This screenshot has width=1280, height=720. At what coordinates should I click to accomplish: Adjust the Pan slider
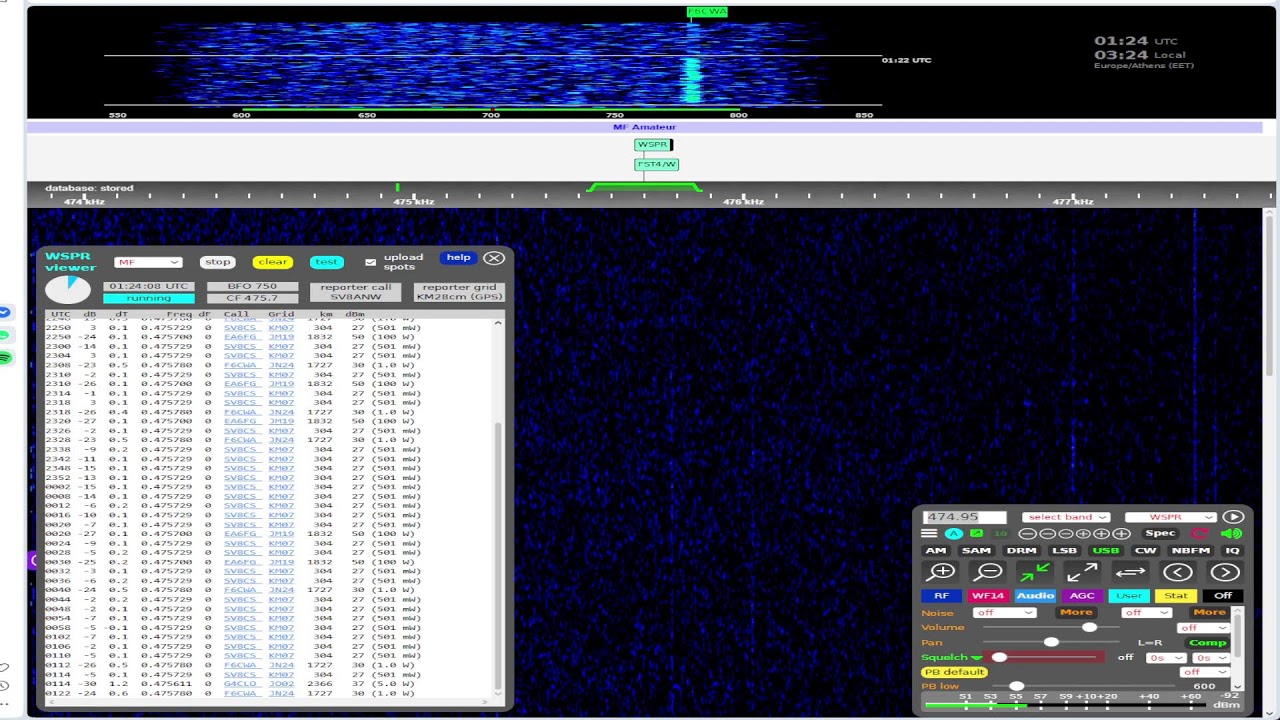[x=1051, y=642]
